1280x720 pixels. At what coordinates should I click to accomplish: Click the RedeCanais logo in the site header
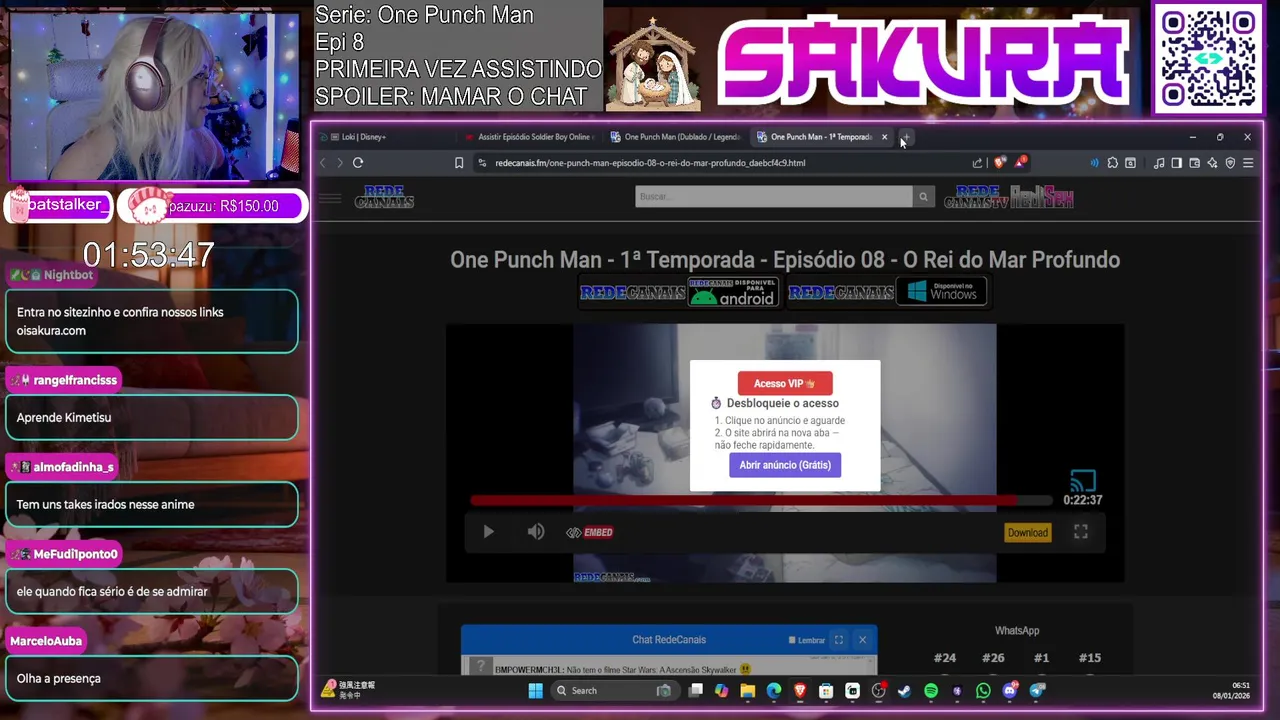pos(384,197)
